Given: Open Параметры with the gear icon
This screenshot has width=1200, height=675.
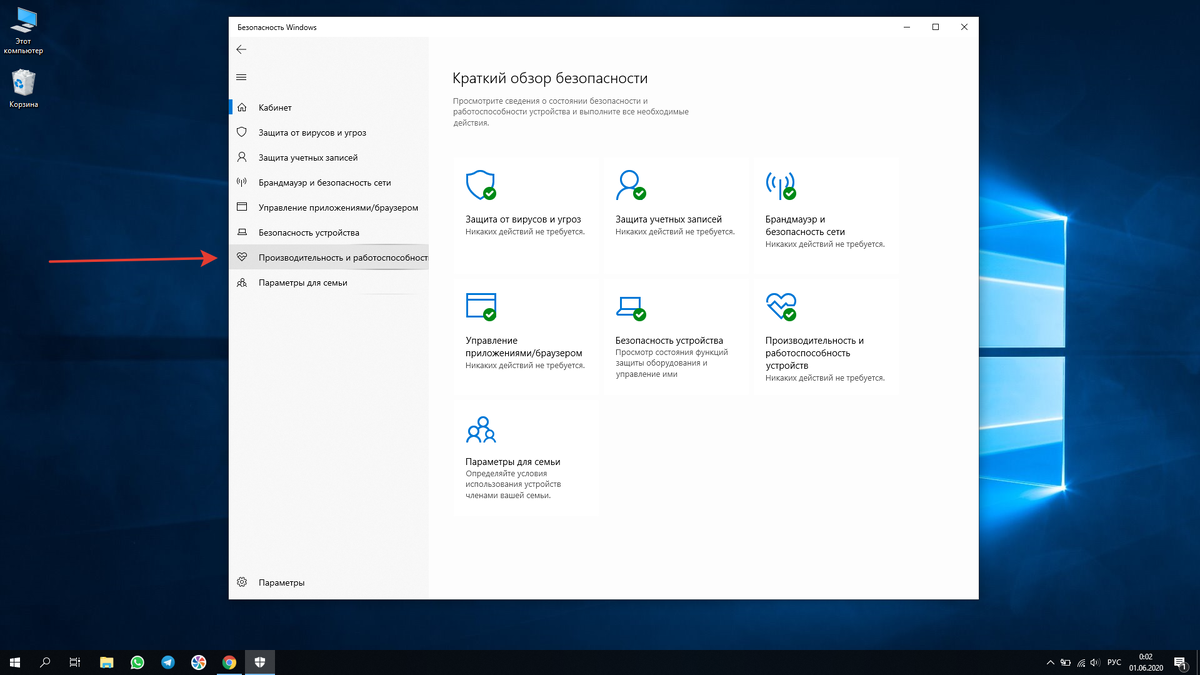Looking at the screenshot, I should 328,582.
